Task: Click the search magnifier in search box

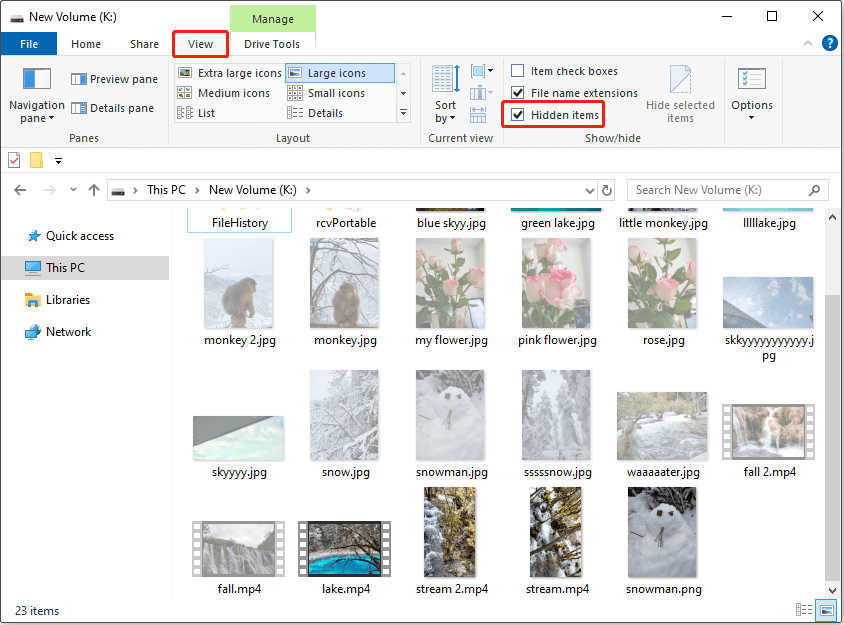Action: [814, 190]
